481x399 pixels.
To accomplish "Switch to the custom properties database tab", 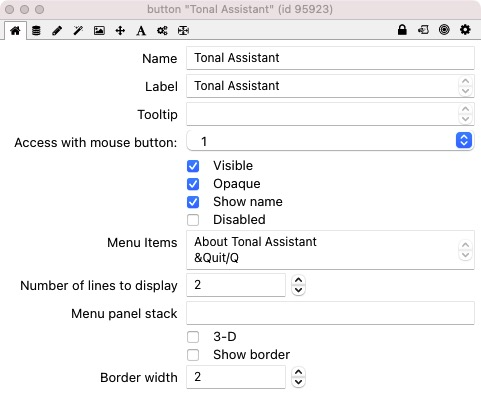I will (36, 31).
